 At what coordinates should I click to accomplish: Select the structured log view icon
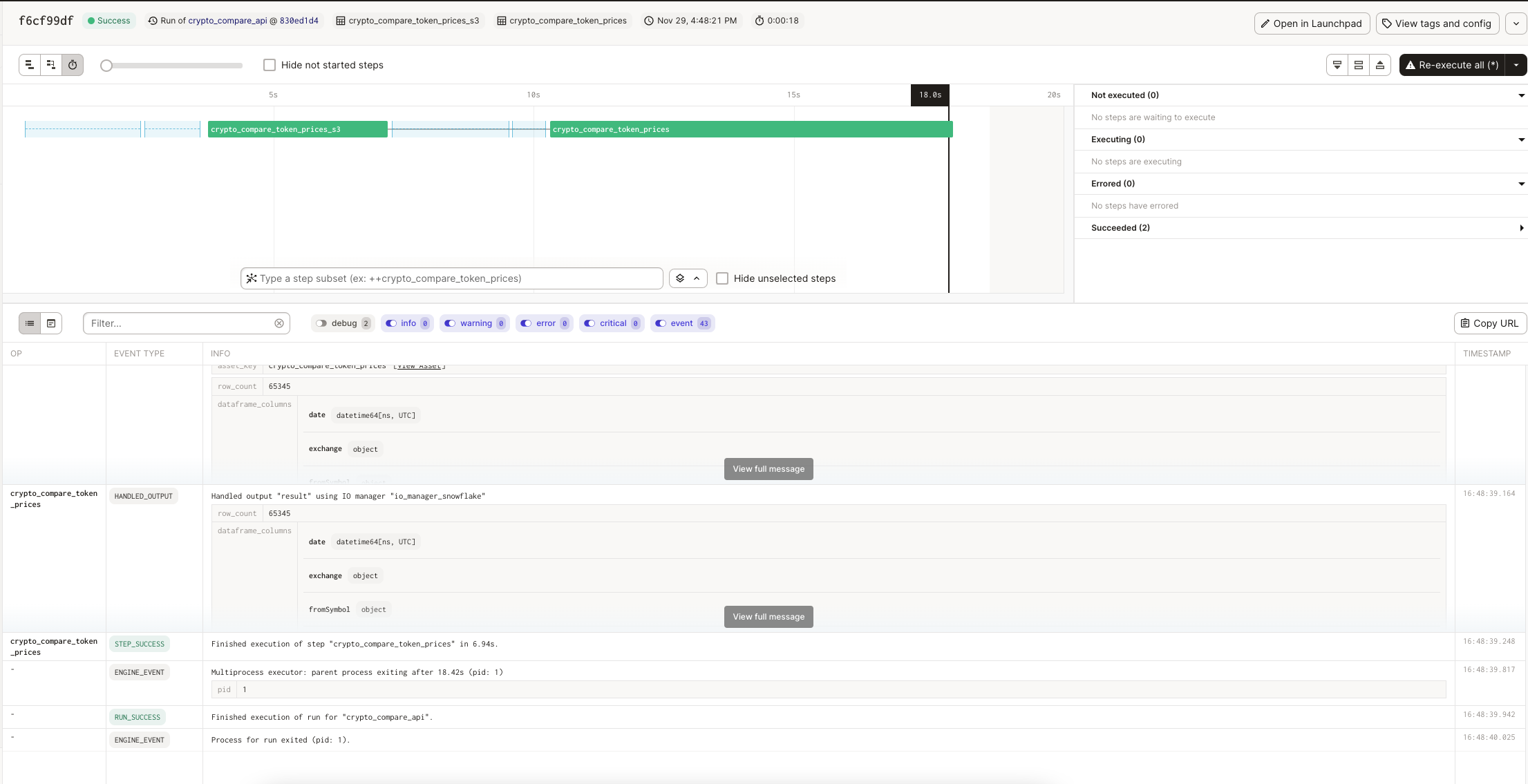pos(29,323)
